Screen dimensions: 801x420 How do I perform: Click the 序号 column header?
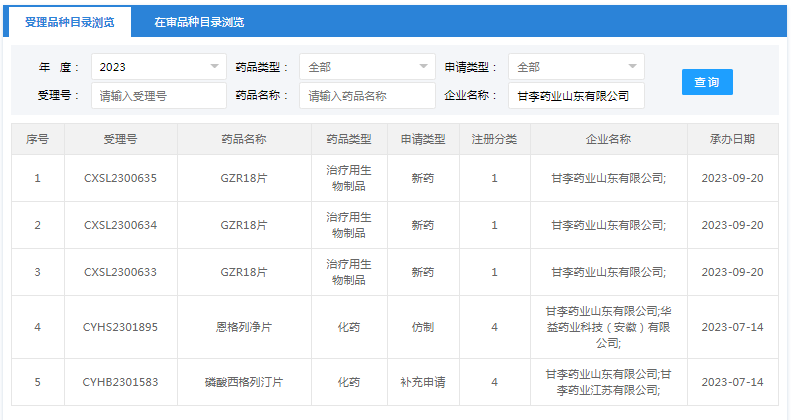[38, 139]
